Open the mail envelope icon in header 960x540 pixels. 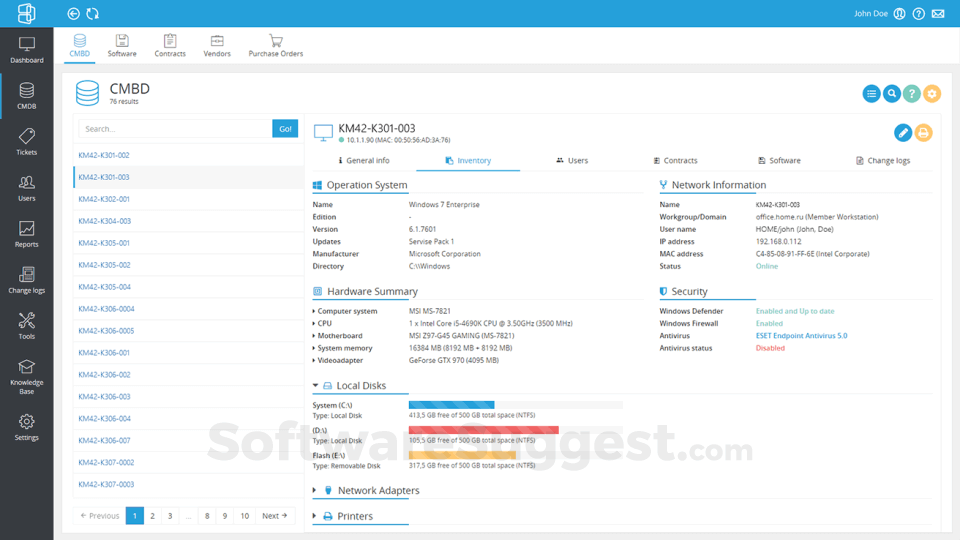pos(938,13)
